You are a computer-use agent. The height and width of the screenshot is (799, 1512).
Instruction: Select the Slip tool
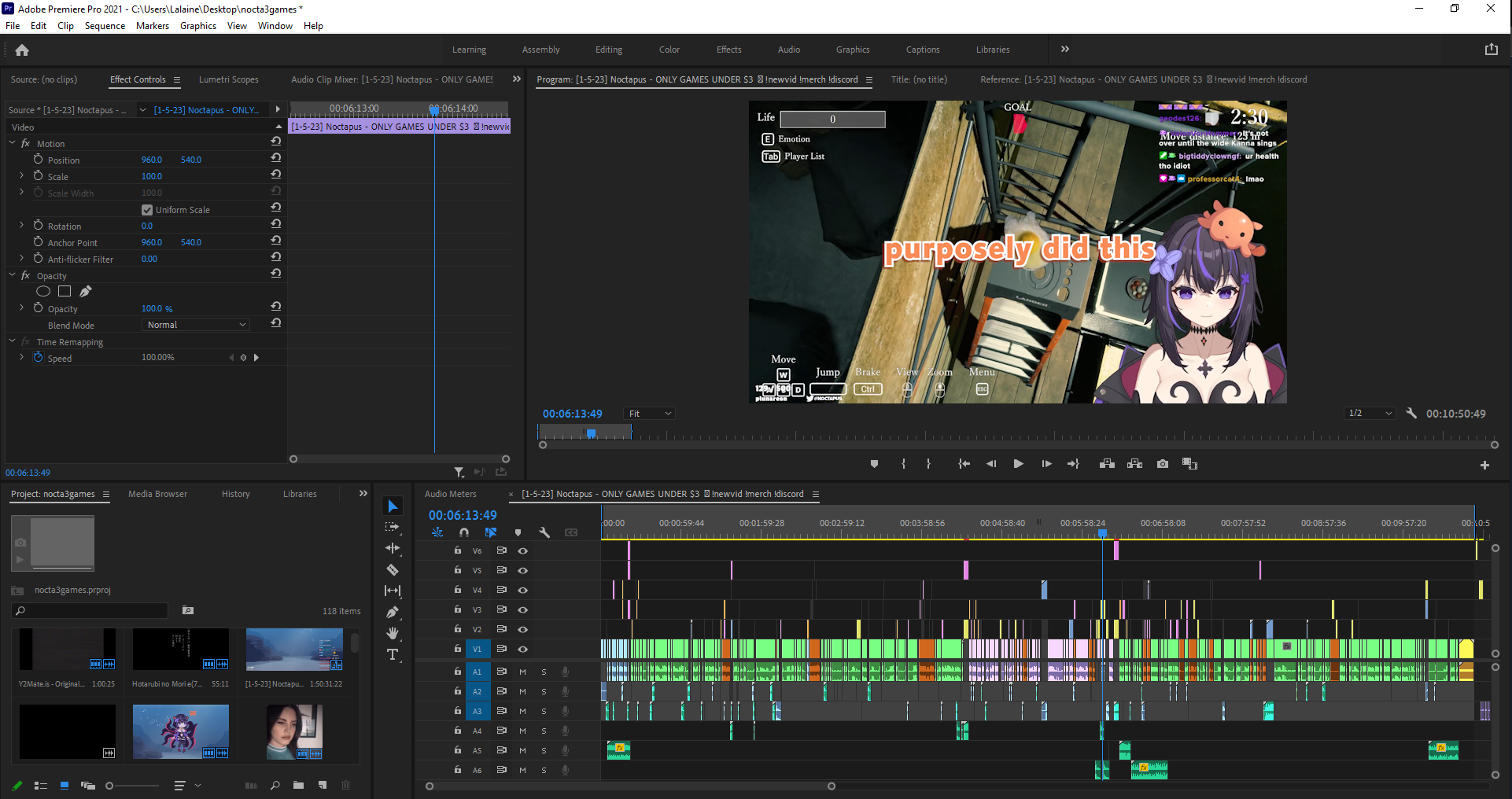coord(393,591)
